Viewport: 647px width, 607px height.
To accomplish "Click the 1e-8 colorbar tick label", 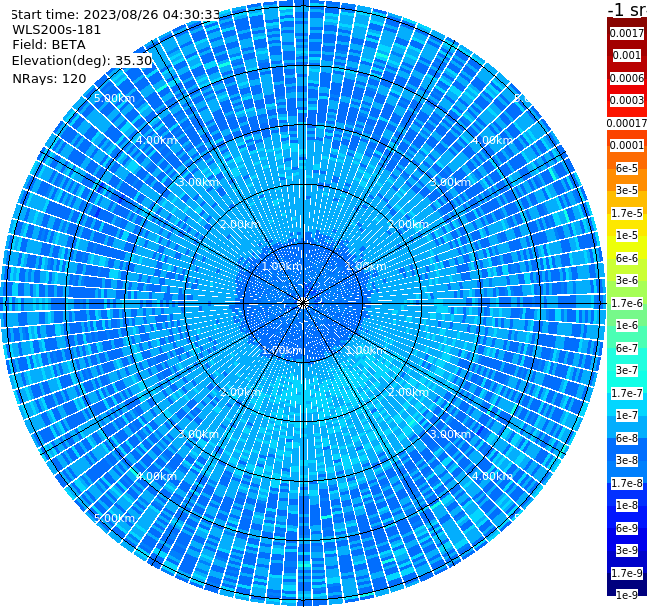I will coord(627,505).
